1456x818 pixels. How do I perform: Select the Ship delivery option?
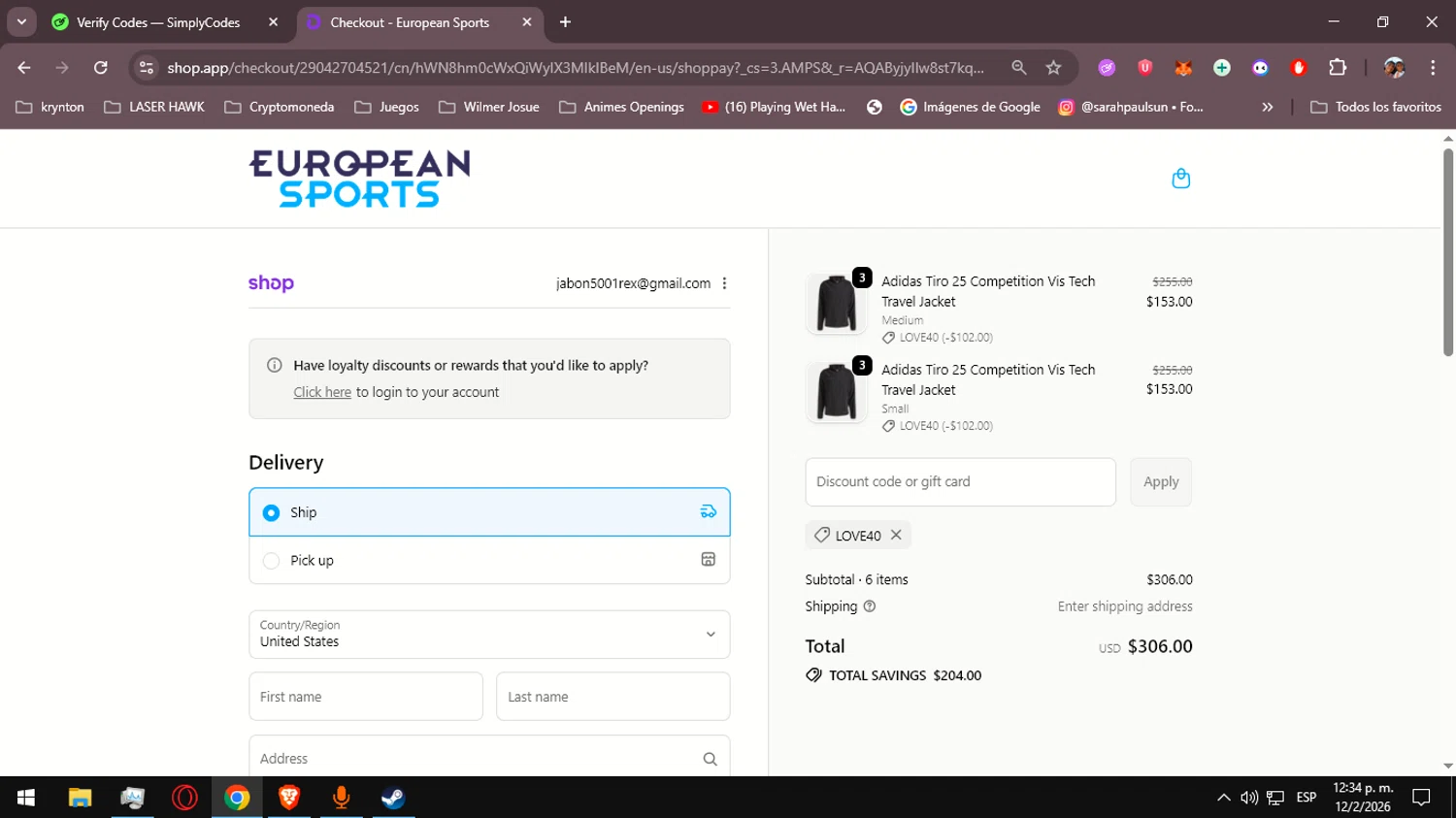pyautogui.click(x=489, y=512)
